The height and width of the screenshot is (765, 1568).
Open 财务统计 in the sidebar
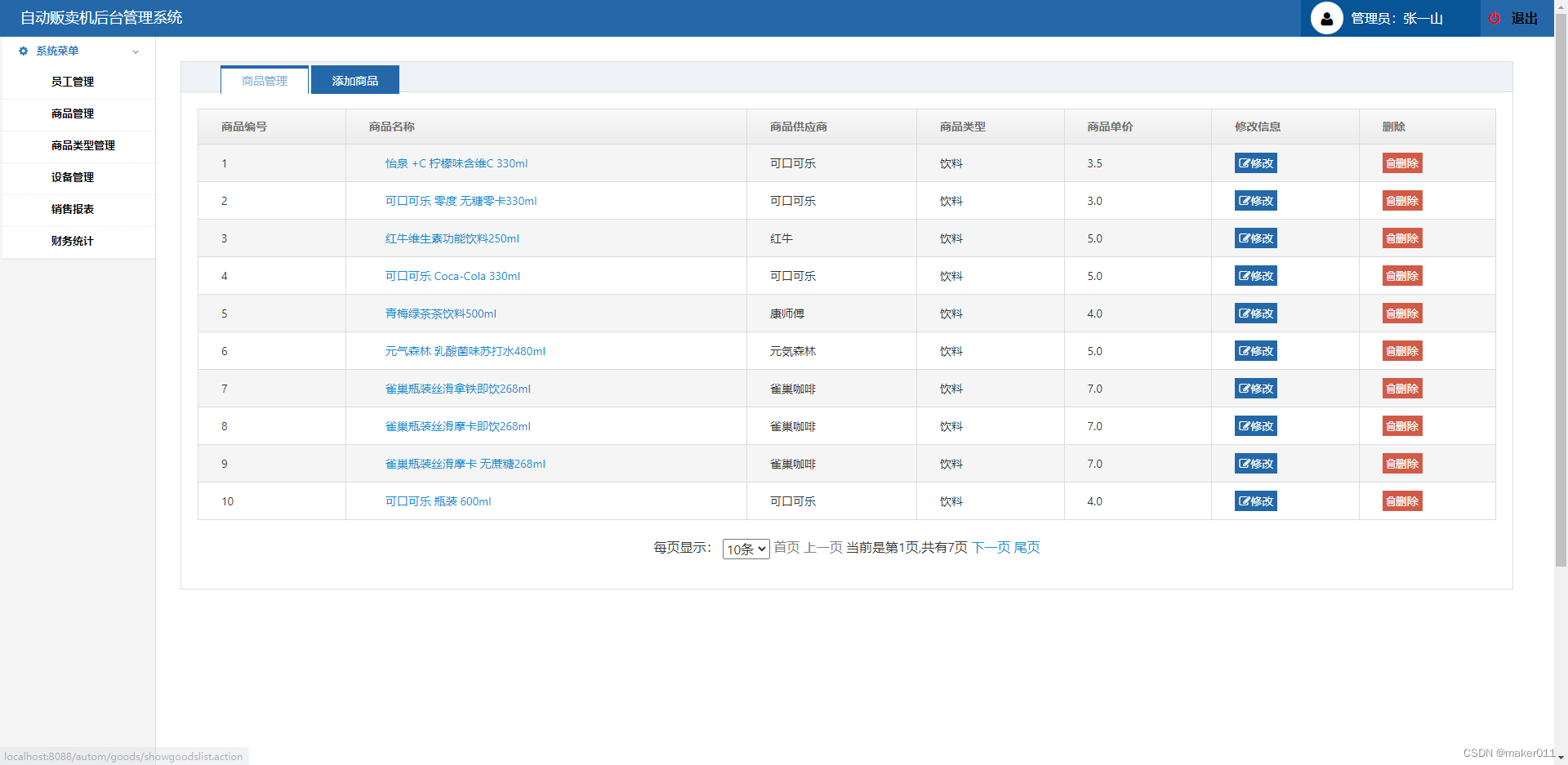73,241
